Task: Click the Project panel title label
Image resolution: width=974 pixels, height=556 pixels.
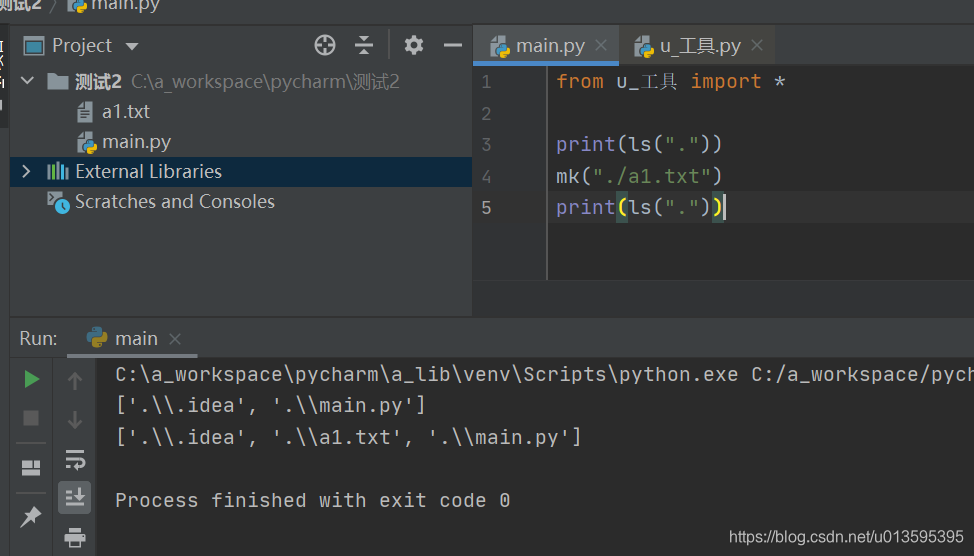Action: click(81, 45)
